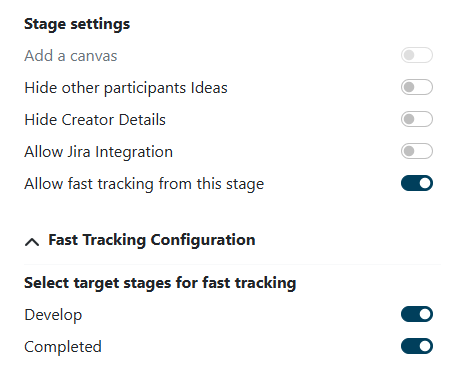462x382 pixels.
Task: Click the Fast Tracking Configuration header text
Action: (152, 240)
